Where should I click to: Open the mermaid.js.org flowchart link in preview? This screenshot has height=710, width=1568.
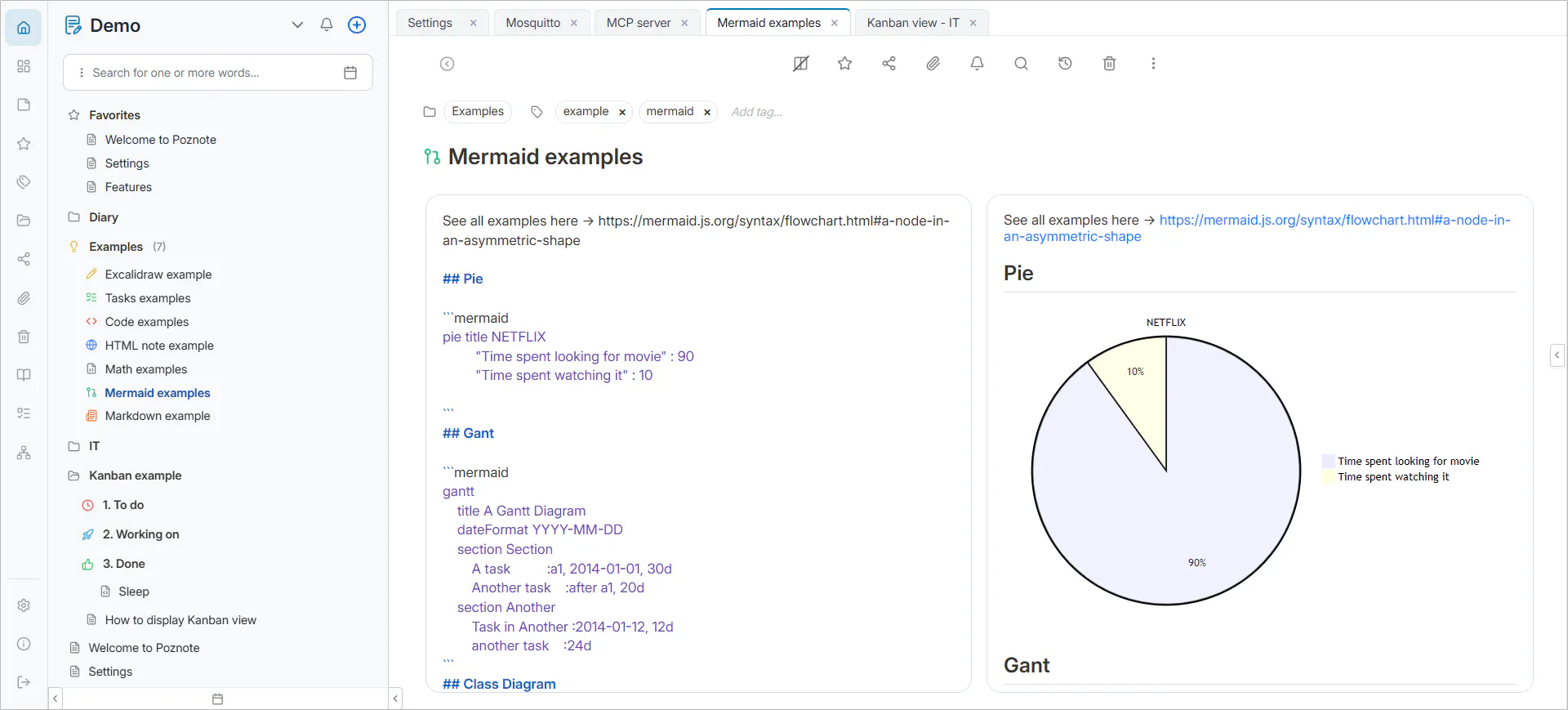[1257, 228]
